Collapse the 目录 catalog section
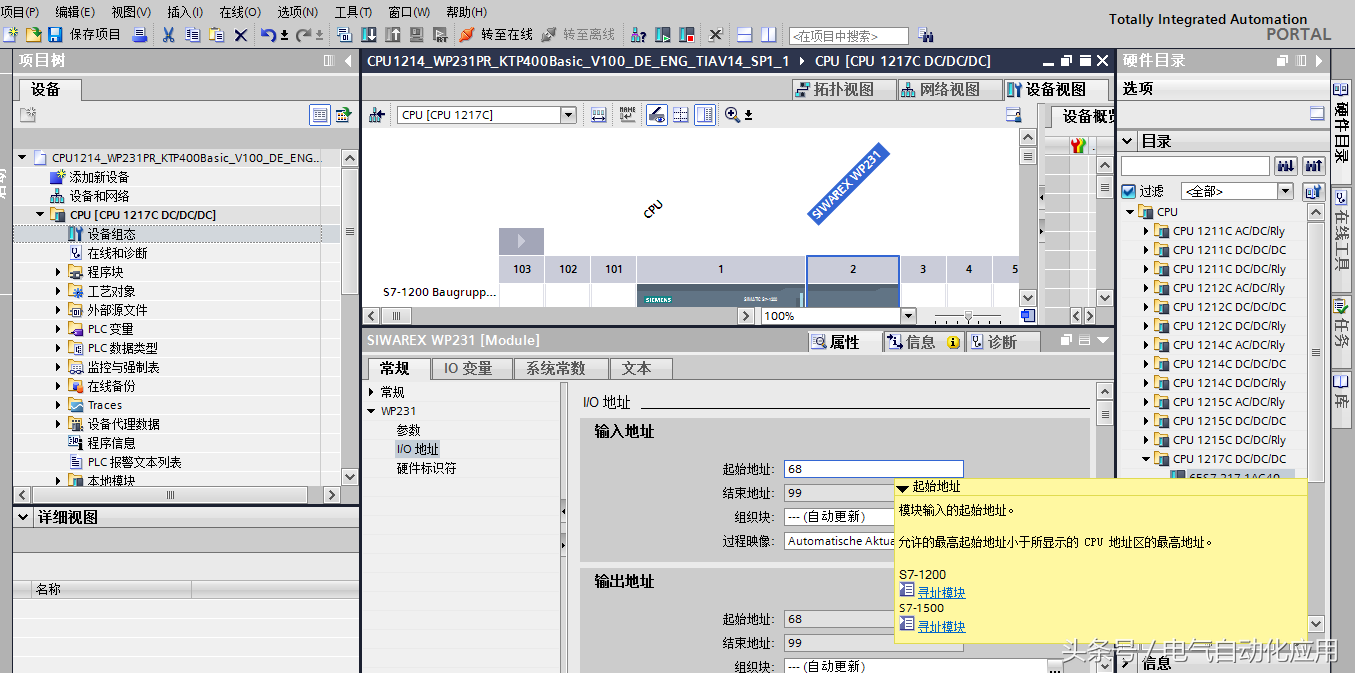 pyautogui.click(x=1127, y=141)
